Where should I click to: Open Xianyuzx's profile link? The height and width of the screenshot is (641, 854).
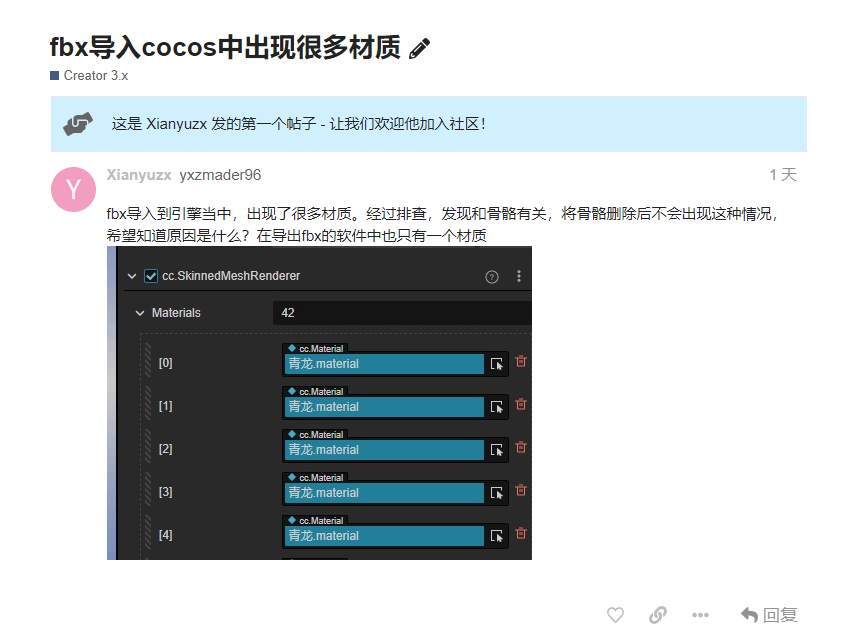click(x=139, y=174)
